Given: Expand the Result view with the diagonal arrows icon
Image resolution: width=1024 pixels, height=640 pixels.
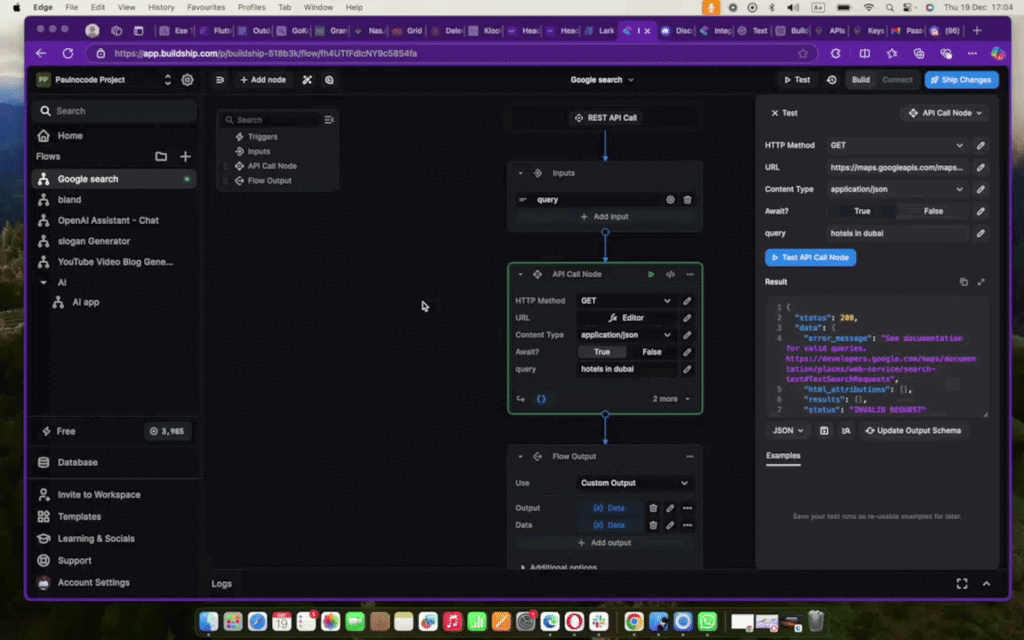Looking at the screenshot, I should click(x=981, y=282).
